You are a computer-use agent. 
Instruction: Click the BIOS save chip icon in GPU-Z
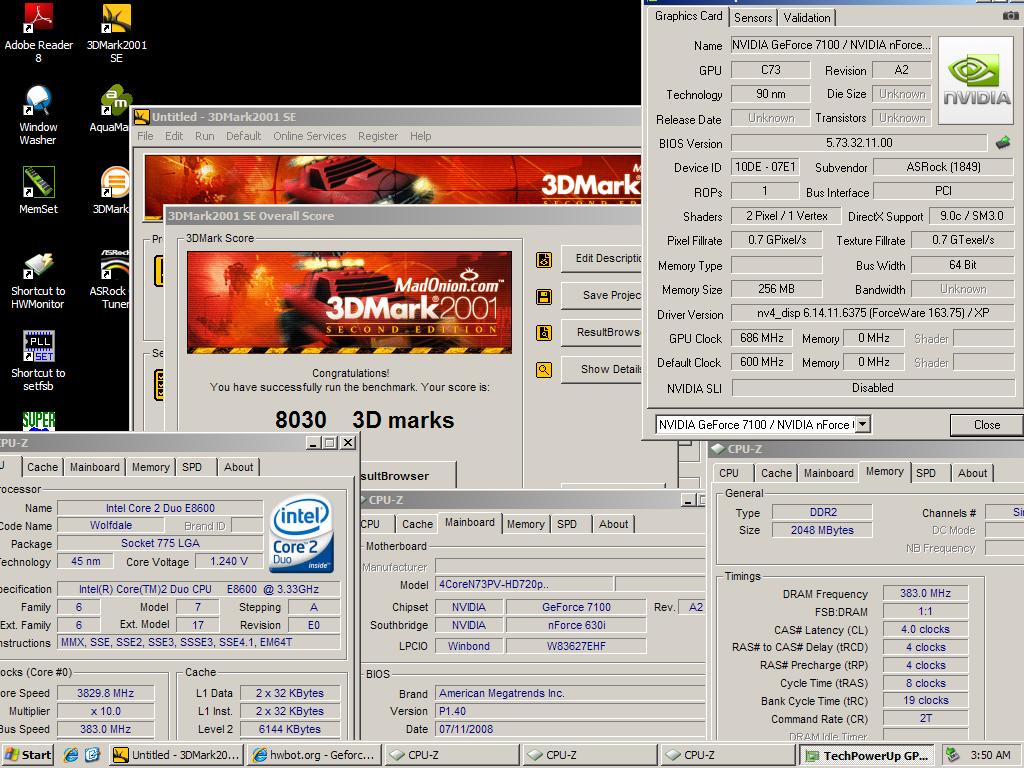1003,142
